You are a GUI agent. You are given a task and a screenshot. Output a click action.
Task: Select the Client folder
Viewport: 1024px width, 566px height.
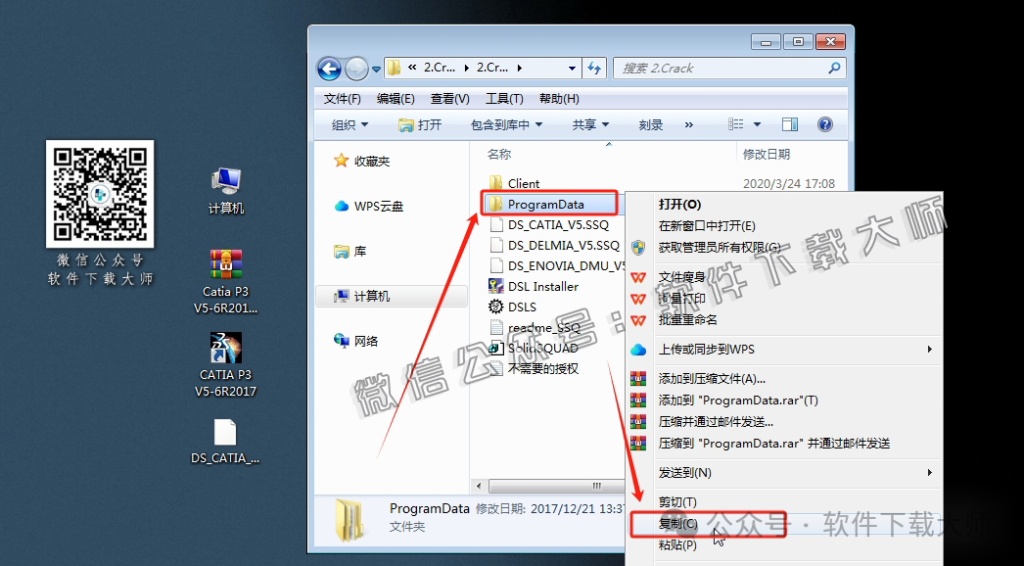[x=514, y=183]
